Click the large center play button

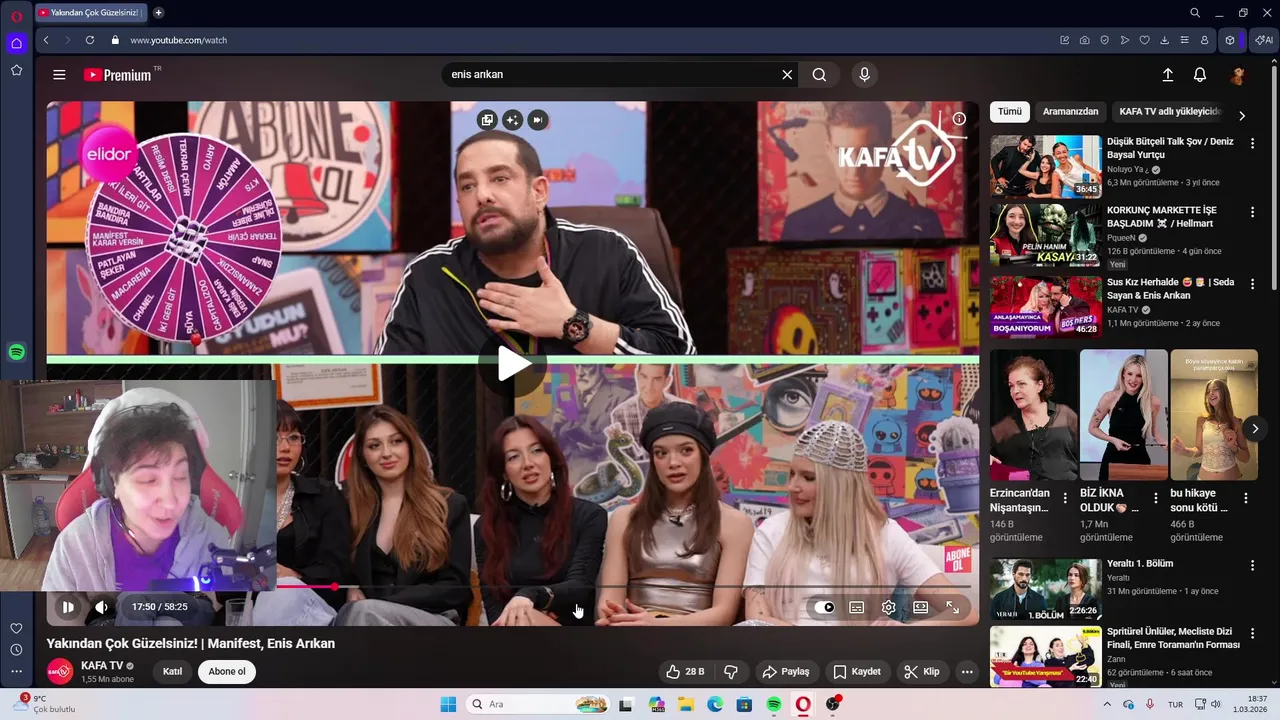click(513, 365)
